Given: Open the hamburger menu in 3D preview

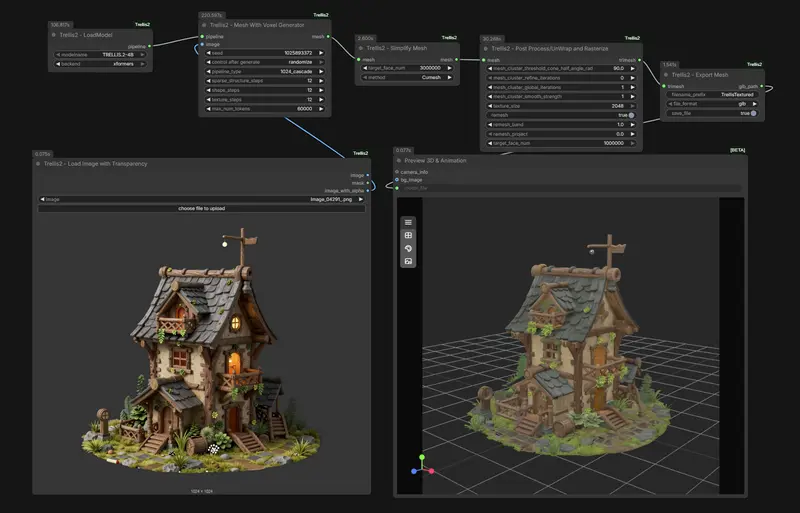Looking at the screenshot, I should [408, 222].
